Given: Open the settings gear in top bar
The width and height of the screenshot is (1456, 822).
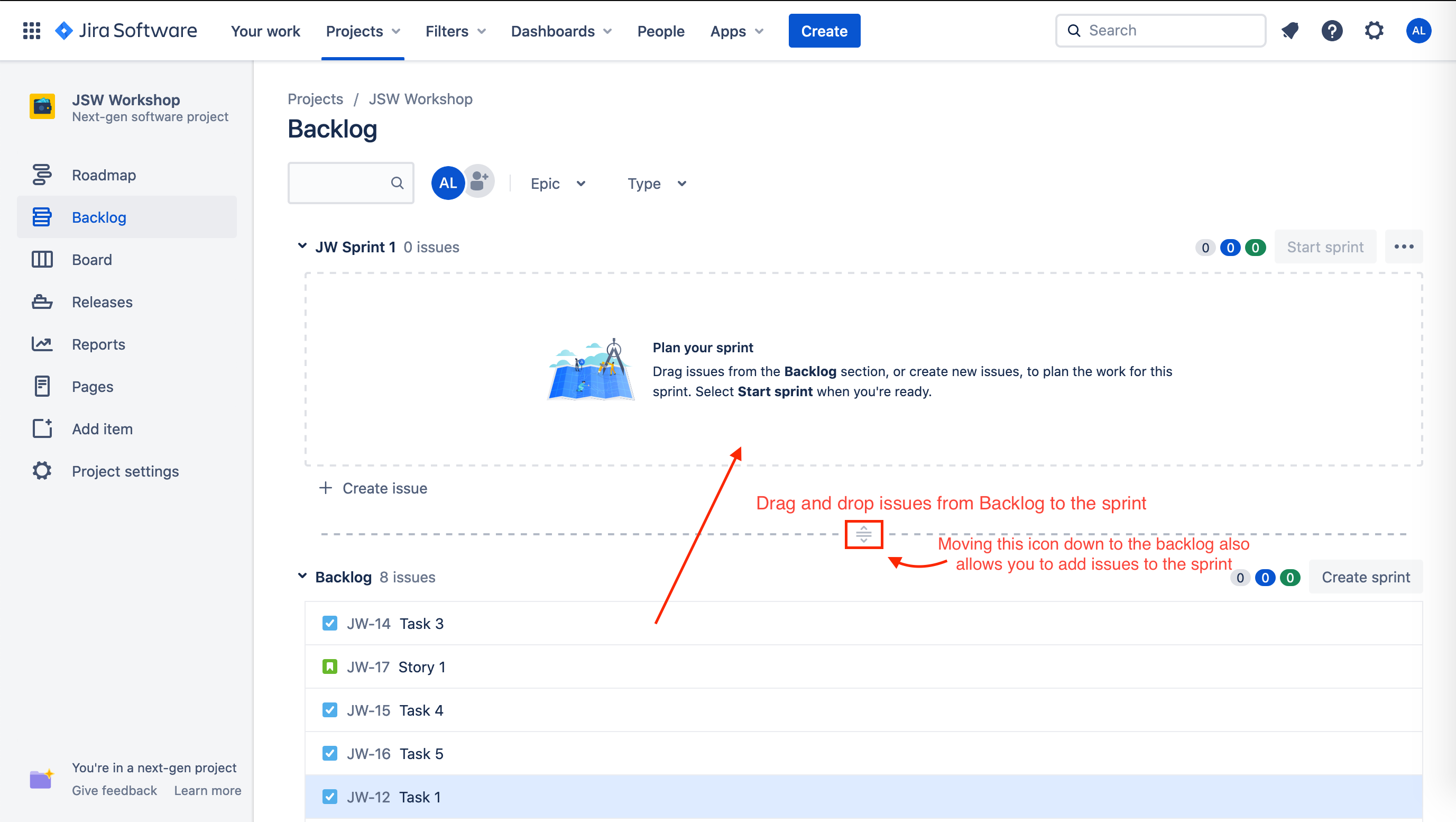Looking at the screenshot, I should click(x=1374, y=31).
